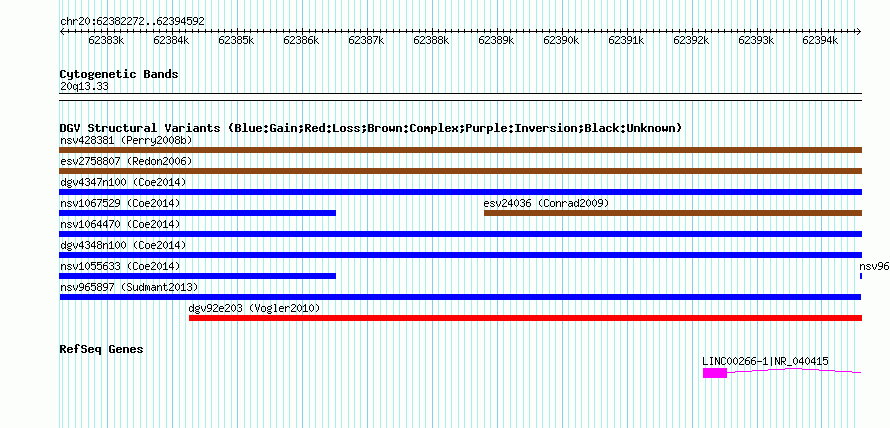
Task: Click the 62387k ruler position
Action: [x=366, y=40]
